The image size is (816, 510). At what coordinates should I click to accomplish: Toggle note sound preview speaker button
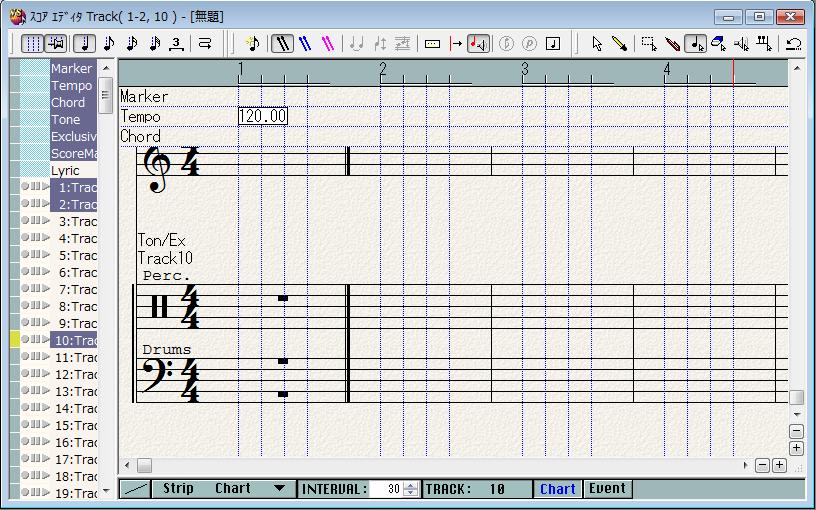click(478, 44)
